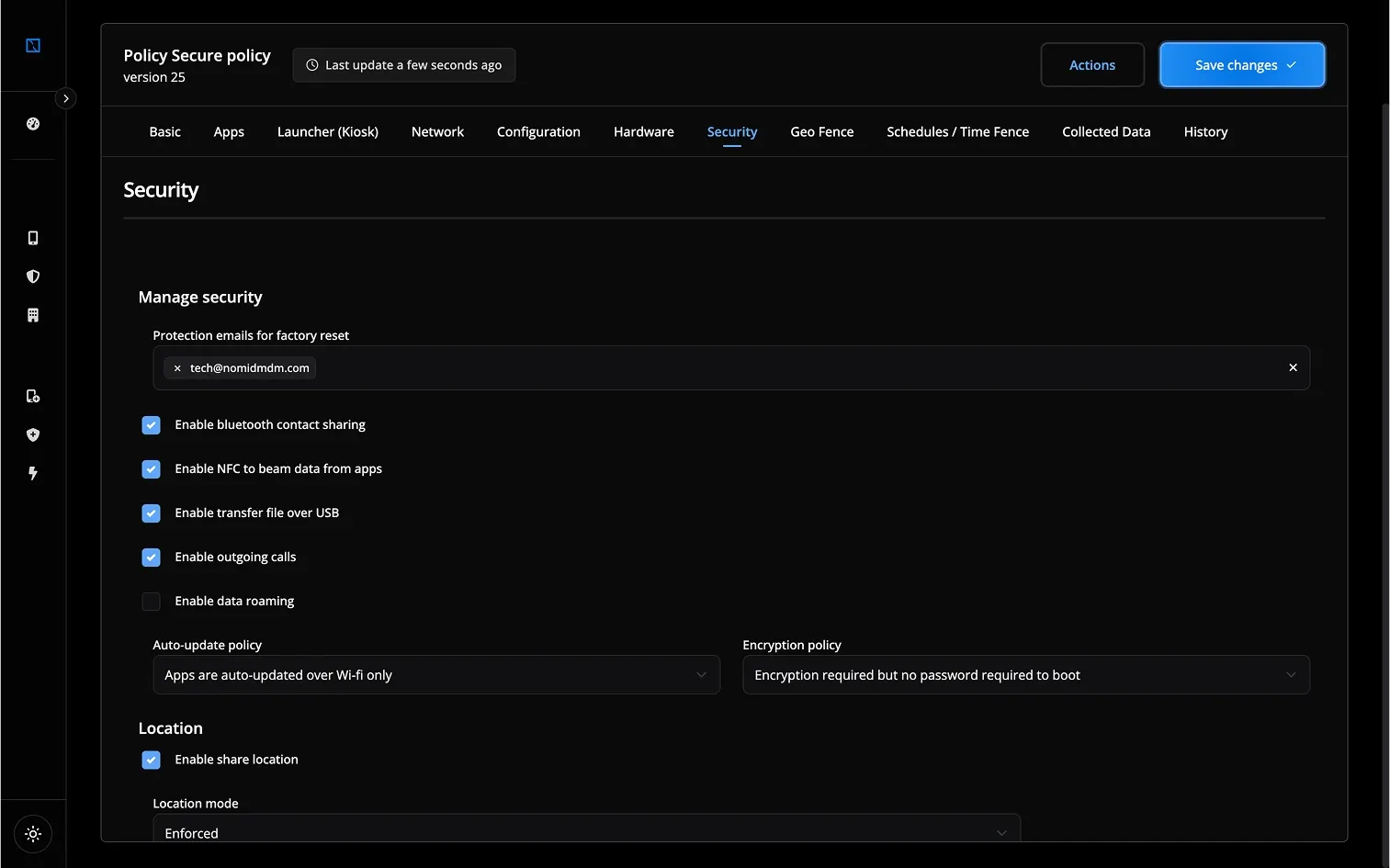This screenshot has height=868, width=1390.
Task: Disable the Enable share location checkbox
Action: (x=152, y=760)
